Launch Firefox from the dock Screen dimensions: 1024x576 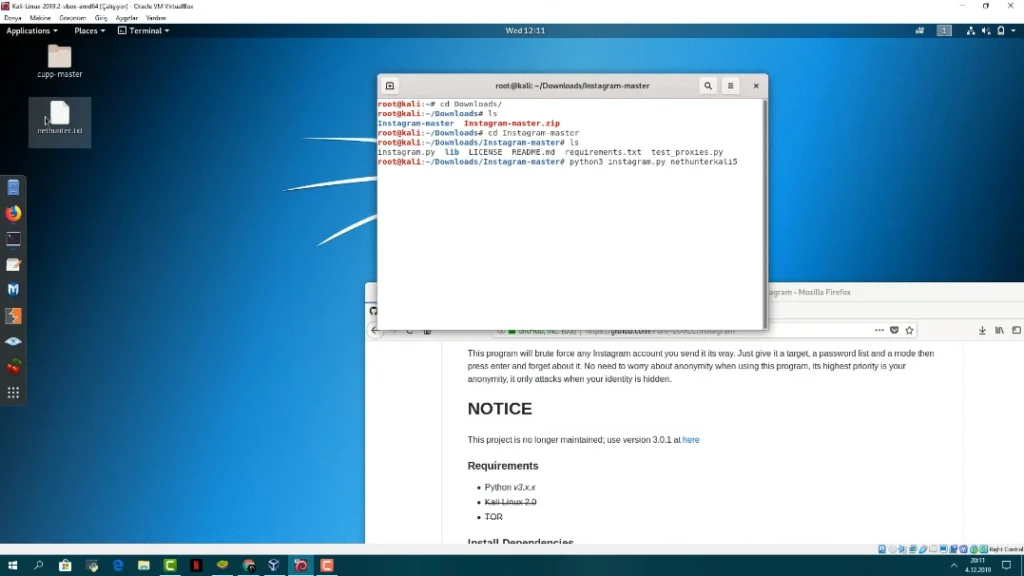pos(13,213)
